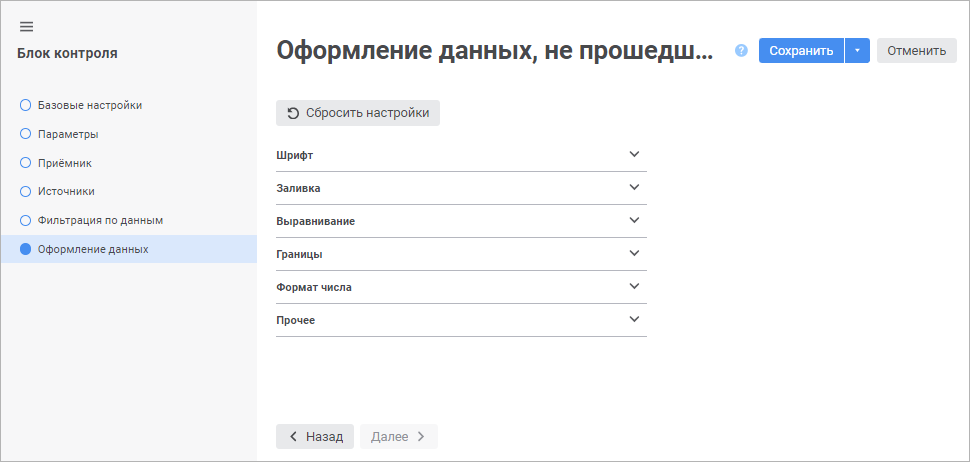
Task: Select the Приёмник step radio
Action: pyautogui.click(x=26, y=162)
